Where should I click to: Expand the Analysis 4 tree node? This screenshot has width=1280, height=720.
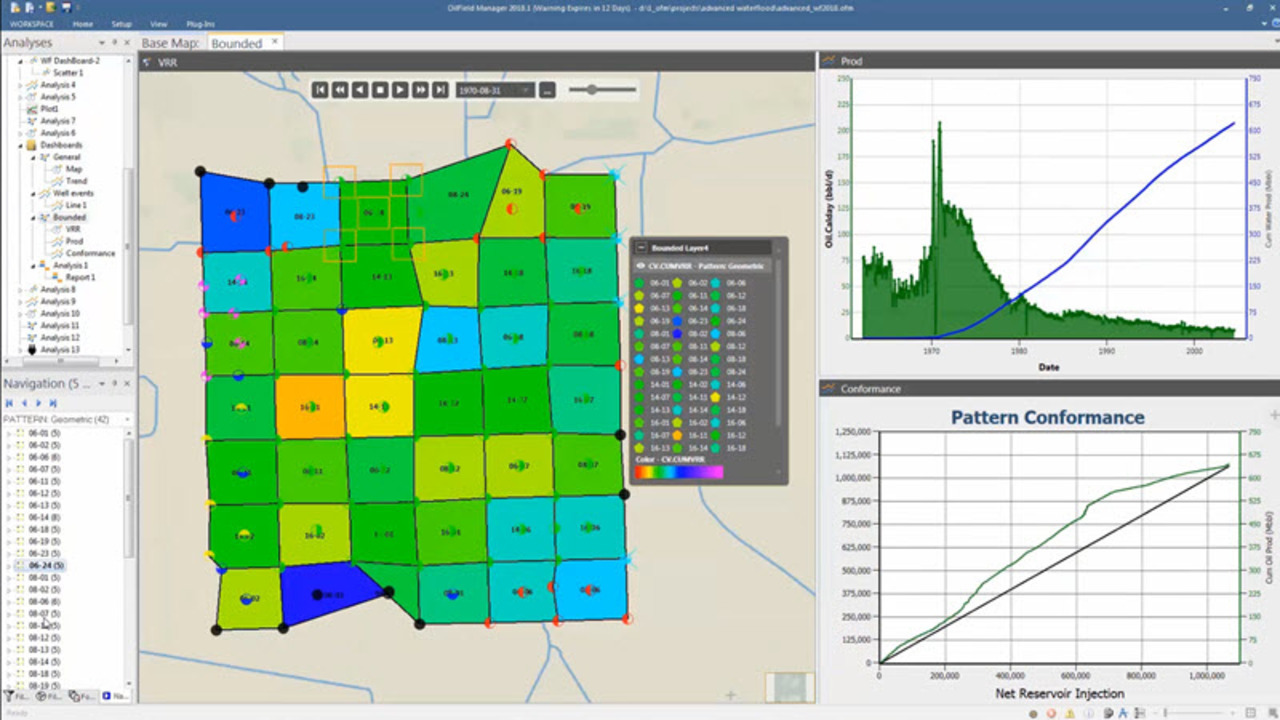20,85
